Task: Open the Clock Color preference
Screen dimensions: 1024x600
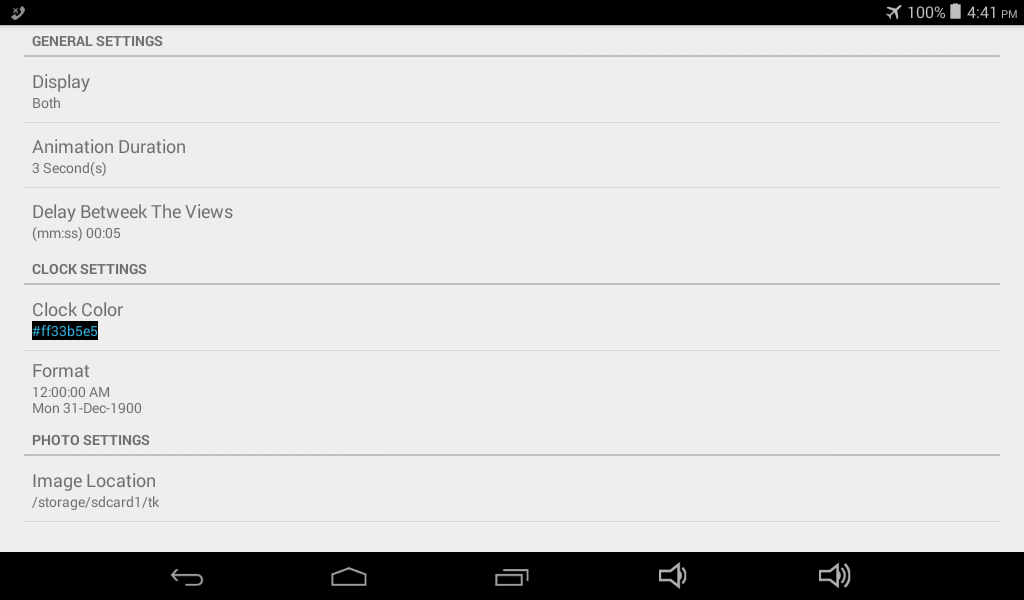Action: pos(512,319)
